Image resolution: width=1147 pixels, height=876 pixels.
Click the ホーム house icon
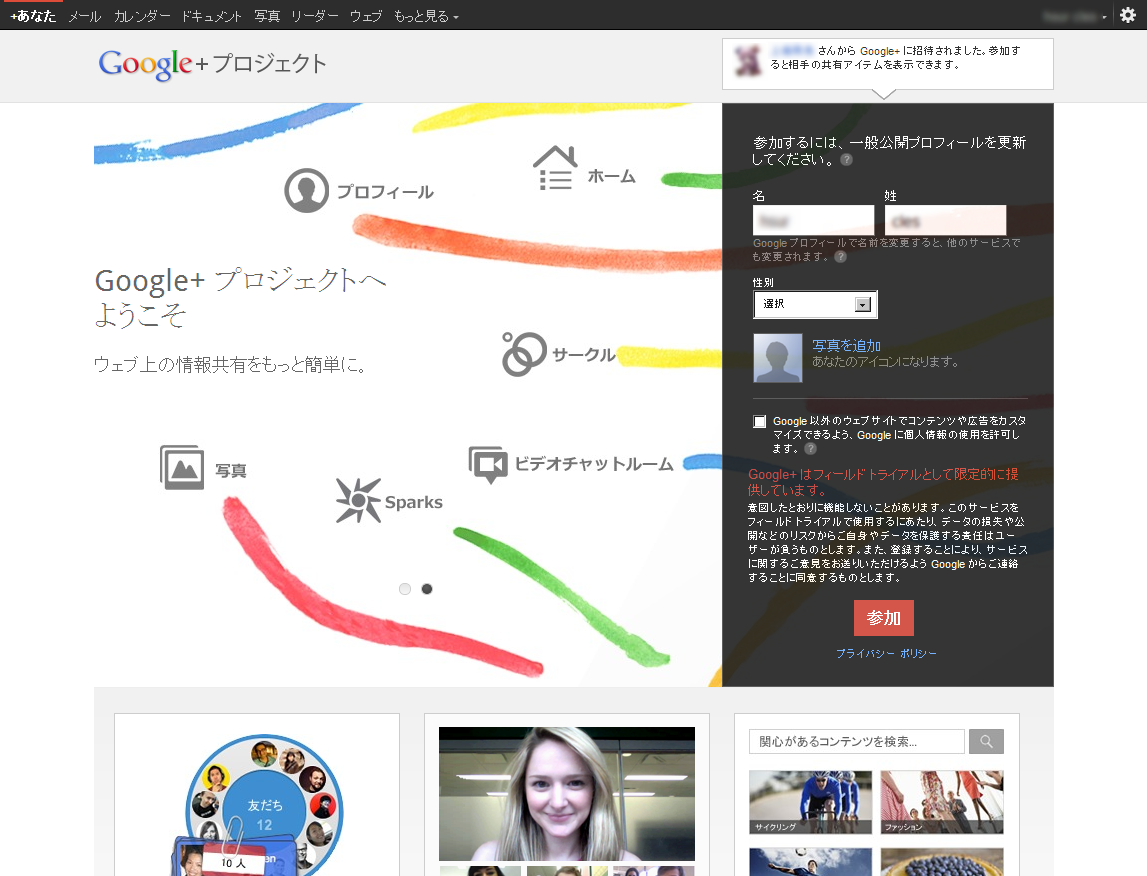[x=555, y=168]
